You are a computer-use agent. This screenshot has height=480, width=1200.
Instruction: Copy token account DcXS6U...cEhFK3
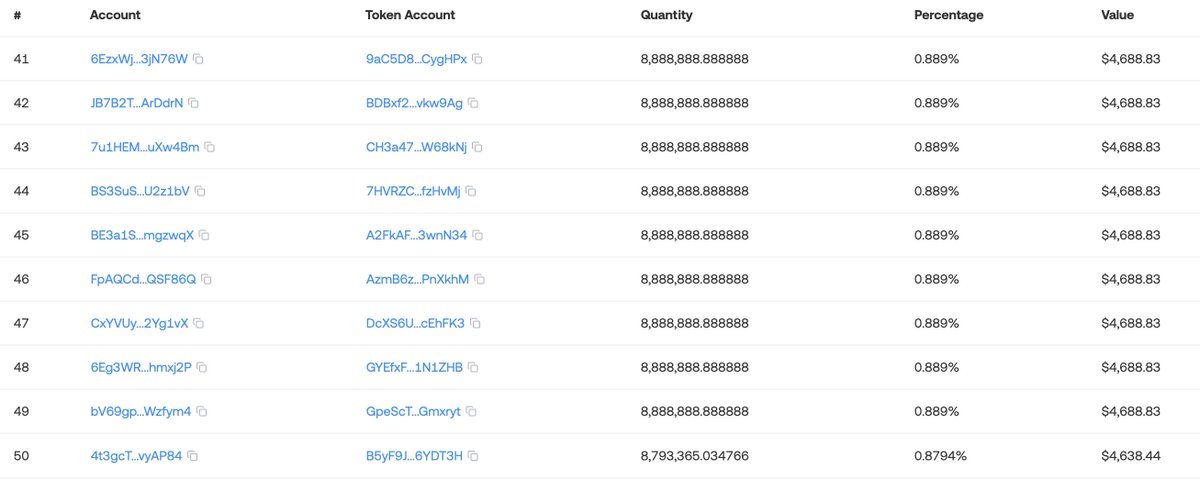coord(475,323)
